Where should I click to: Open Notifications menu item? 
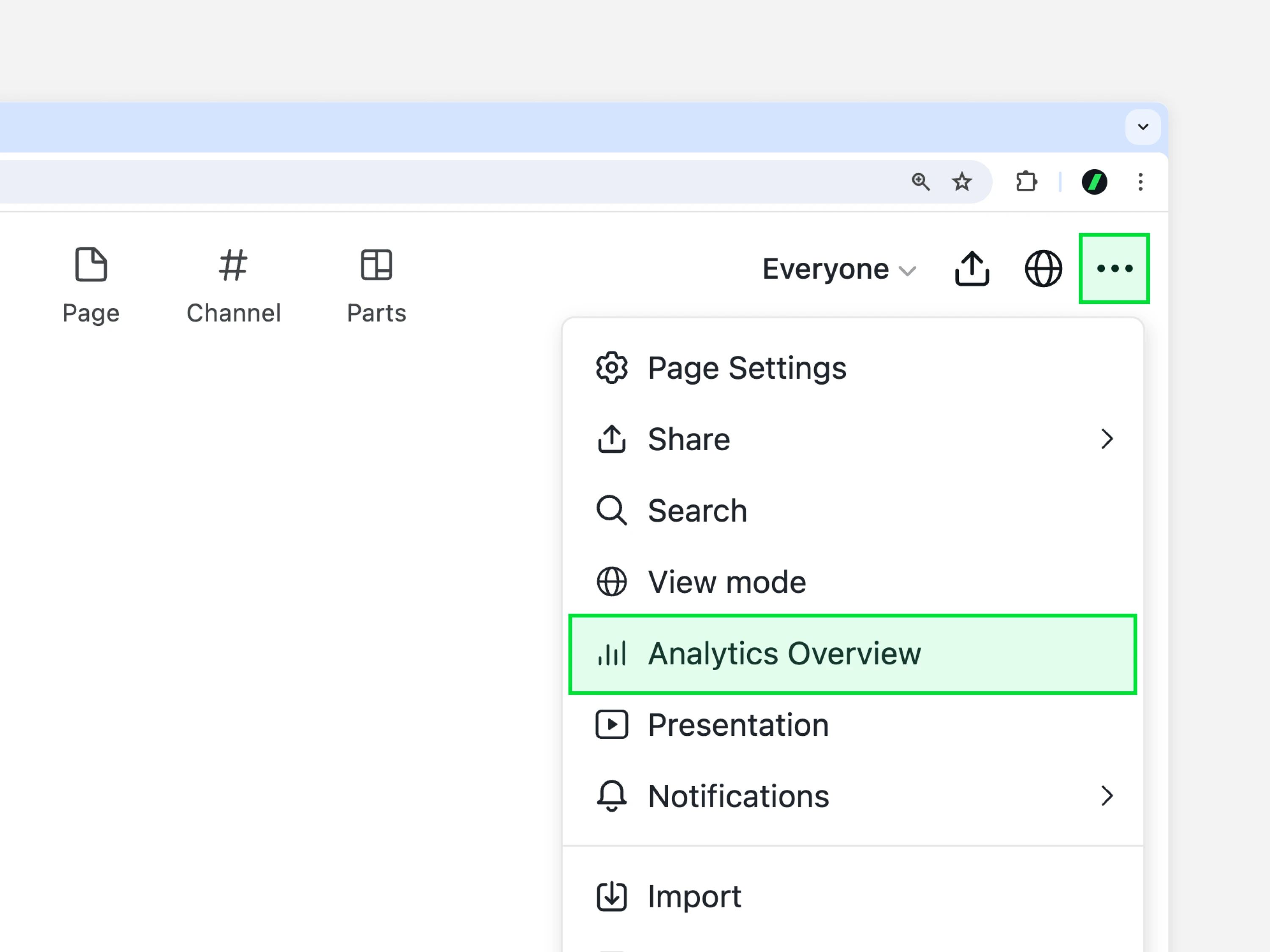(x=853, y=796)
